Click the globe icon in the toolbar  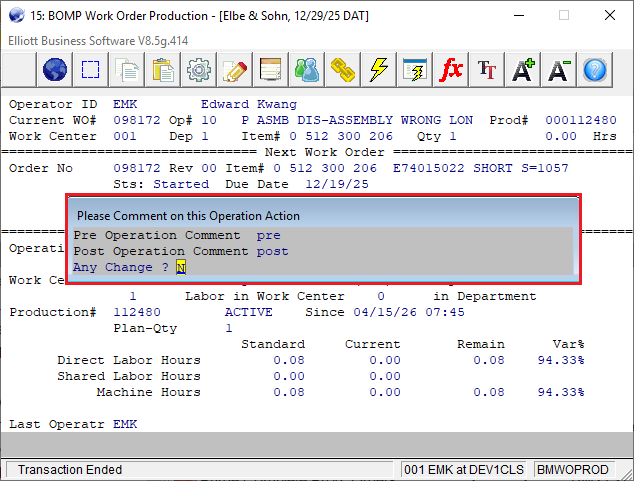[x=56, y=70]
